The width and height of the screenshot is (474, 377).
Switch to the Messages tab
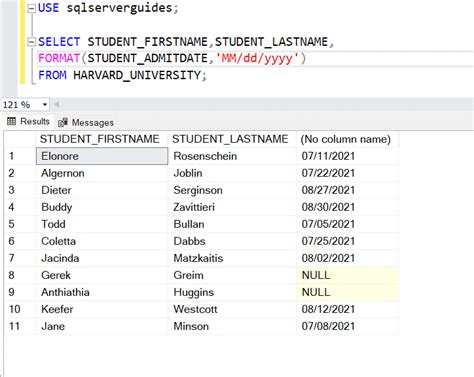point(86,122)
